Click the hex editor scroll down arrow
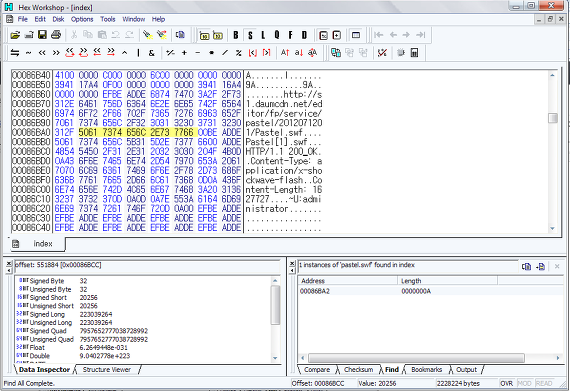The height and width of the screenshot is (391, 570). pos(553,229)
